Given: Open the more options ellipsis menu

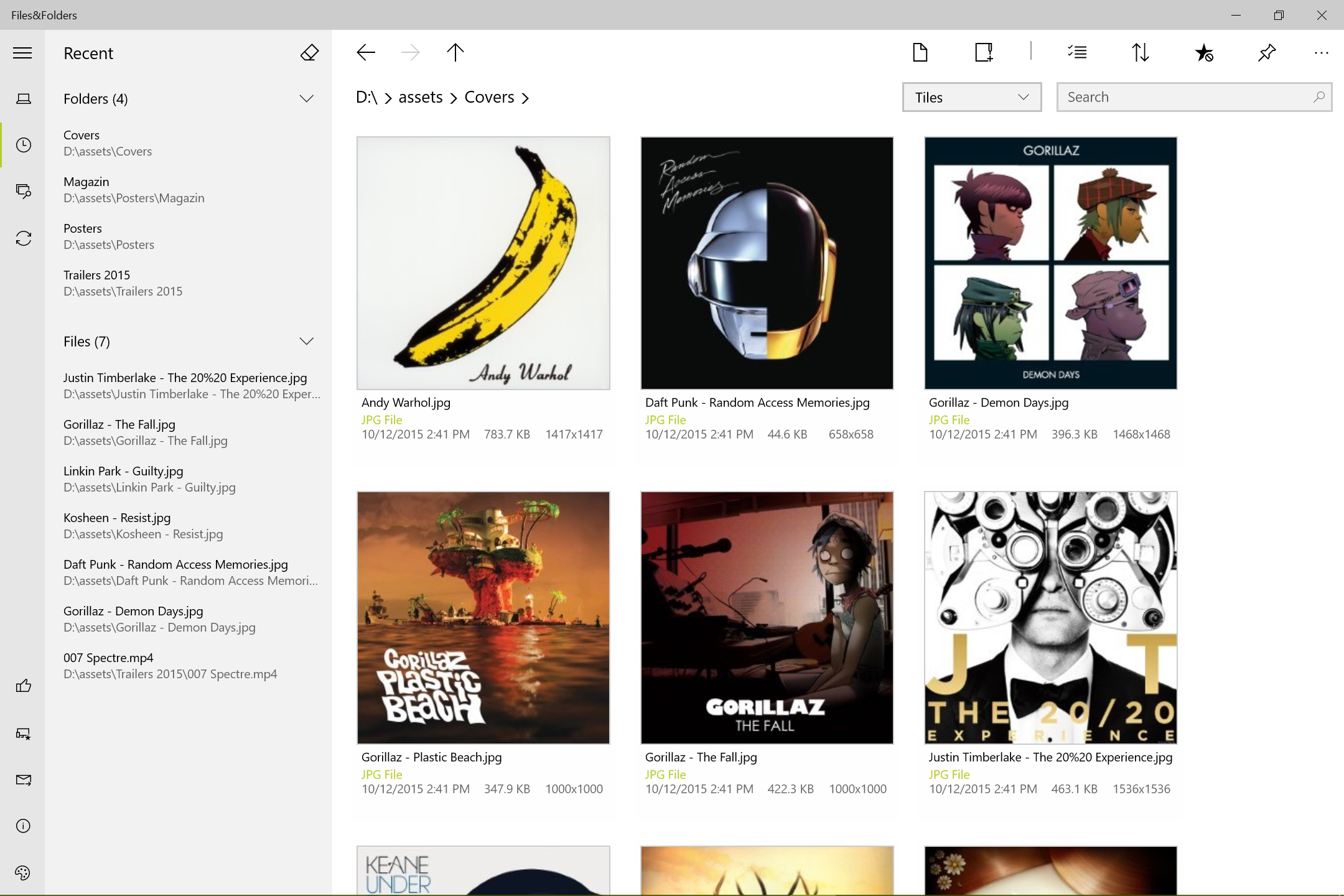Looking at the screenshot, I should [x=1322, y=53].
